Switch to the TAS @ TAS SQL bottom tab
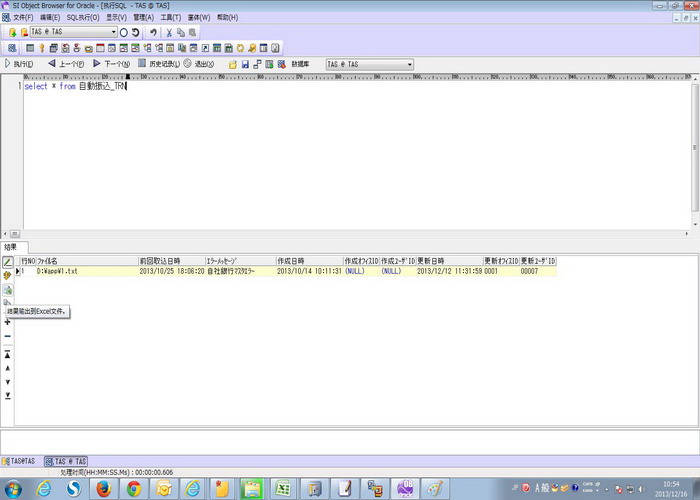This screenshot has height=500, width=700. [66, 461]
